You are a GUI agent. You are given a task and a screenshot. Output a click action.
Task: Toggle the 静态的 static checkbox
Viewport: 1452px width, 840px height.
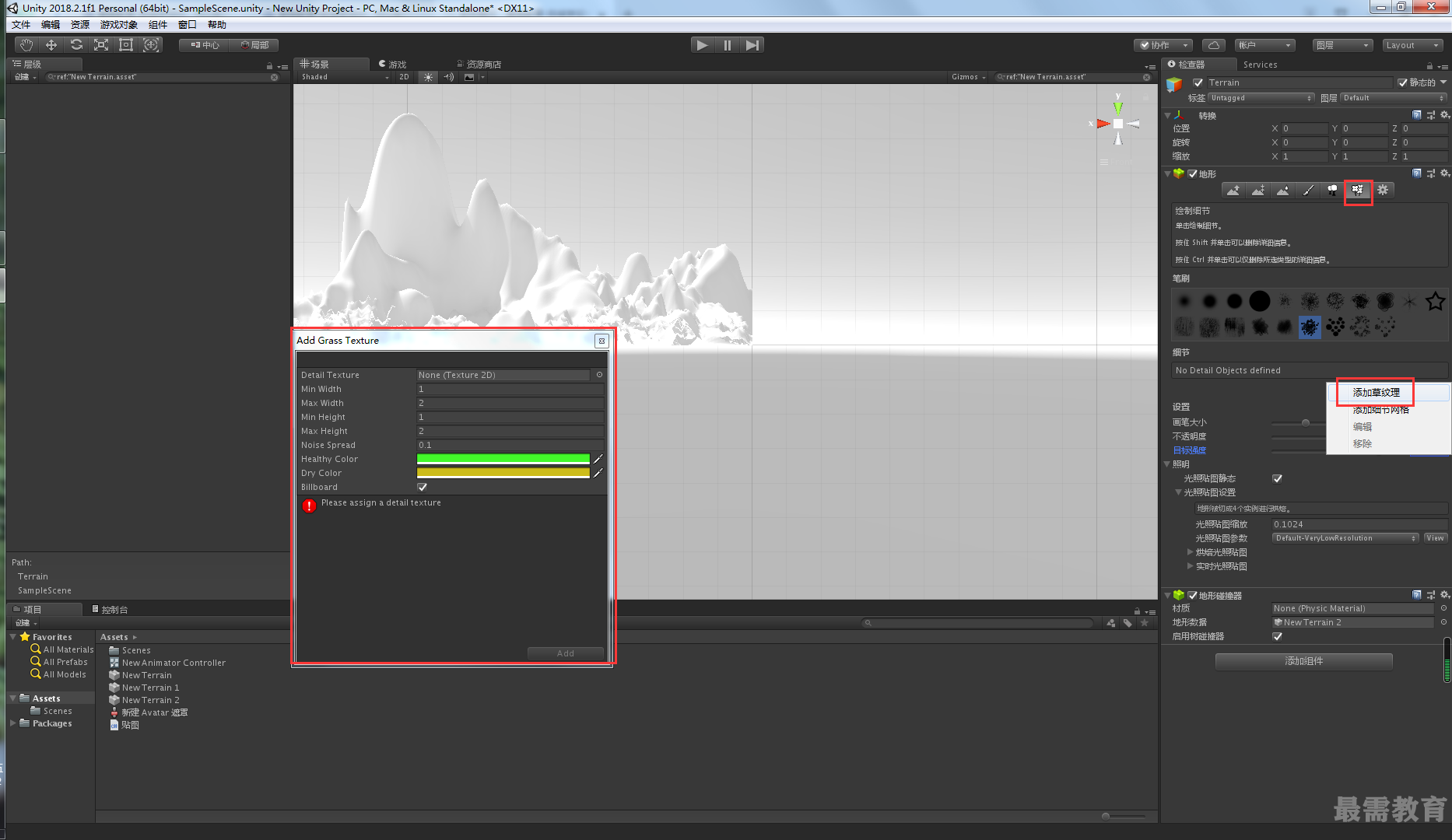(1402, 82)
